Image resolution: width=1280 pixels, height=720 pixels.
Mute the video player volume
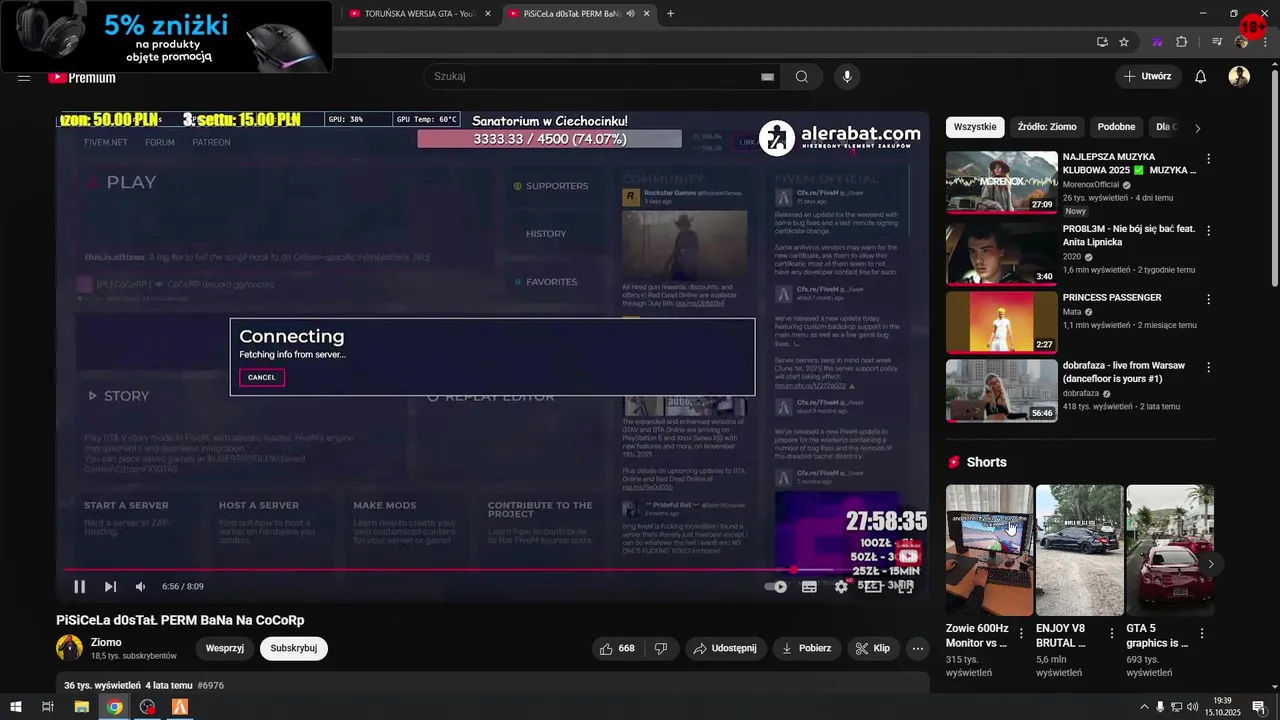(141, 587)
